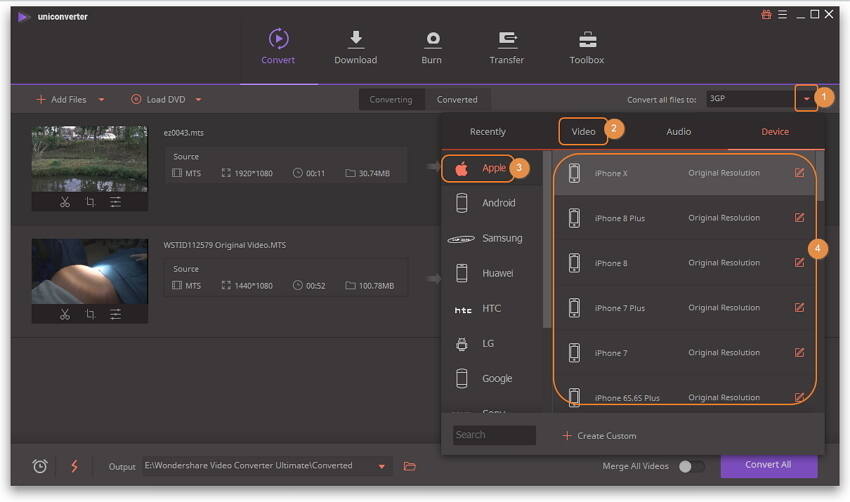Click the ez0043.mts file name
850x502 pixels.
pos(184,133)
